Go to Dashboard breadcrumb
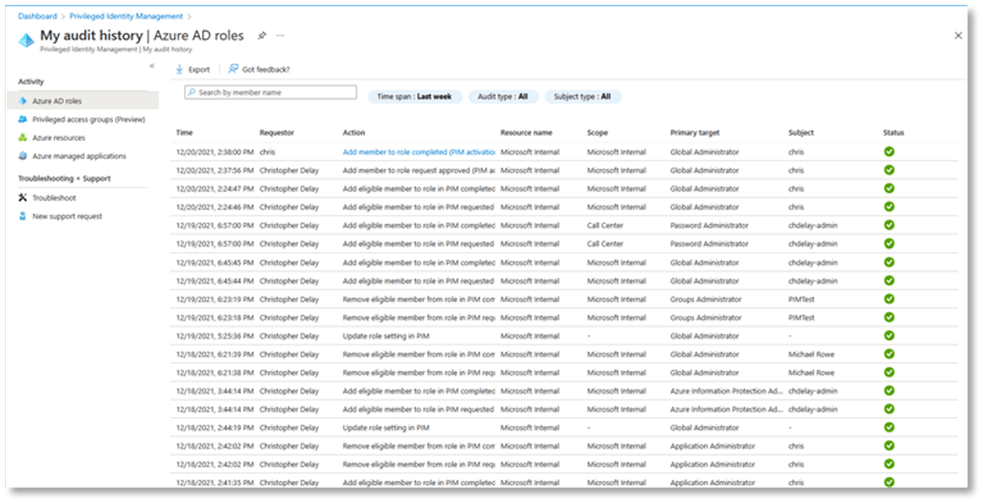983x503 pixels. click(37, 16)
